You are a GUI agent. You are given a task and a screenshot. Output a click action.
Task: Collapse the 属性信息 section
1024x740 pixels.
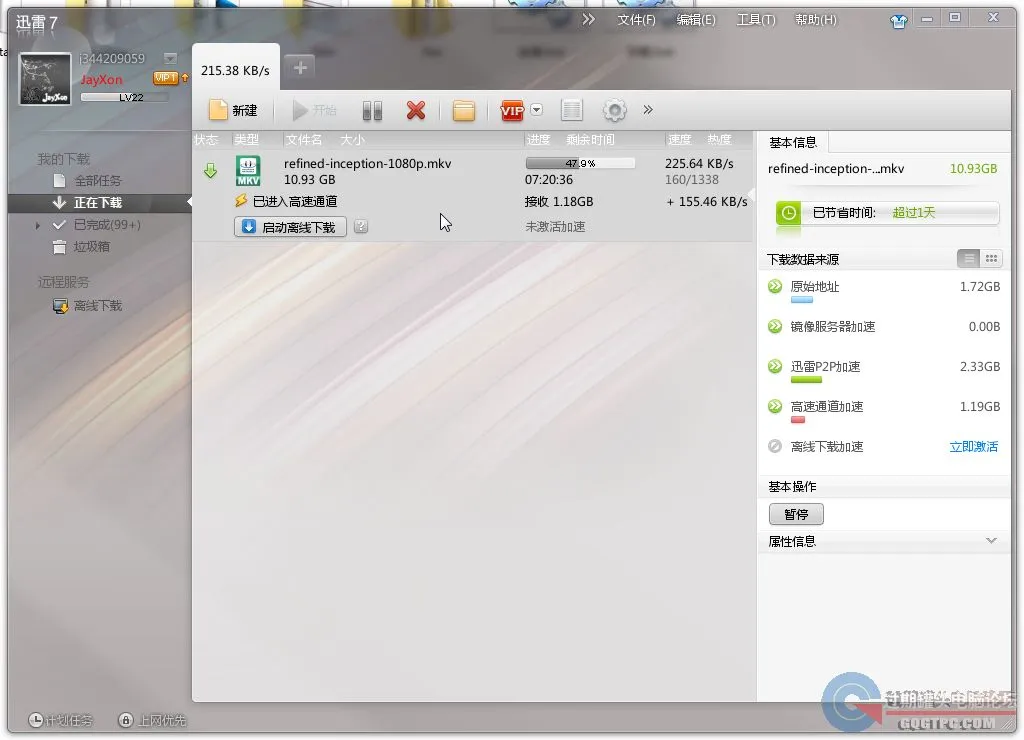tap(990, 540)
